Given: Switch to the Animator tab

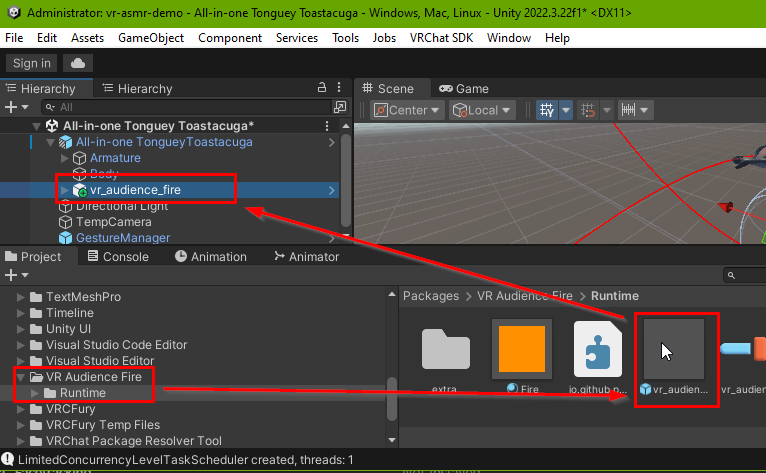Looking at the screenshot, I should pos(306,257).
